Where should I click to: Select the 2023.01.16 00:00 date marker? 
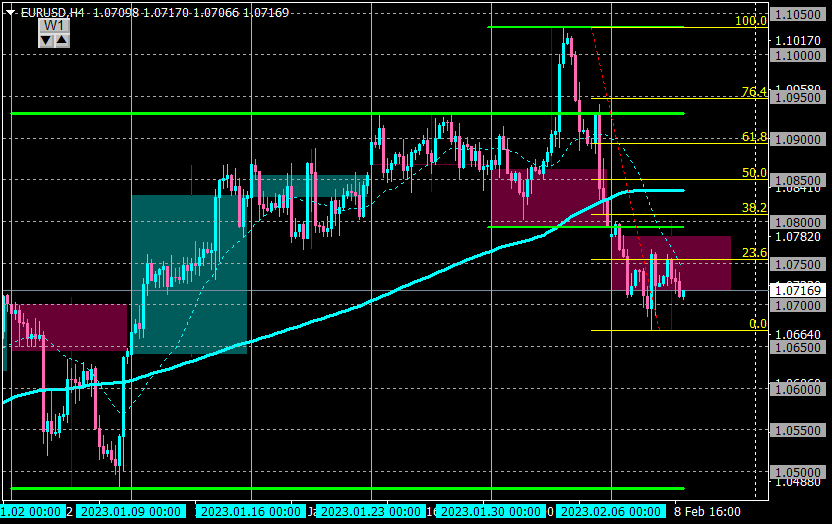250,511
